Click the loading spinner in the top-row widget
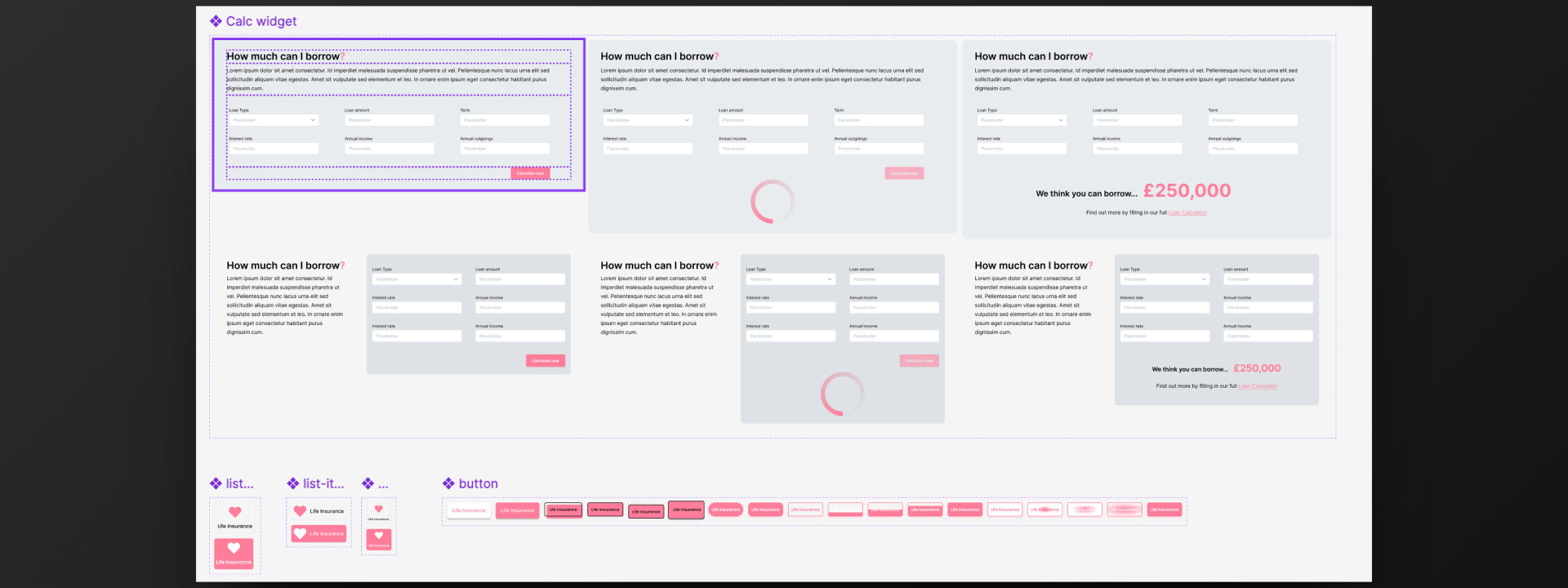Image resolution: width=1568 pixels, height=588 pixels. (x=772, y=202)
